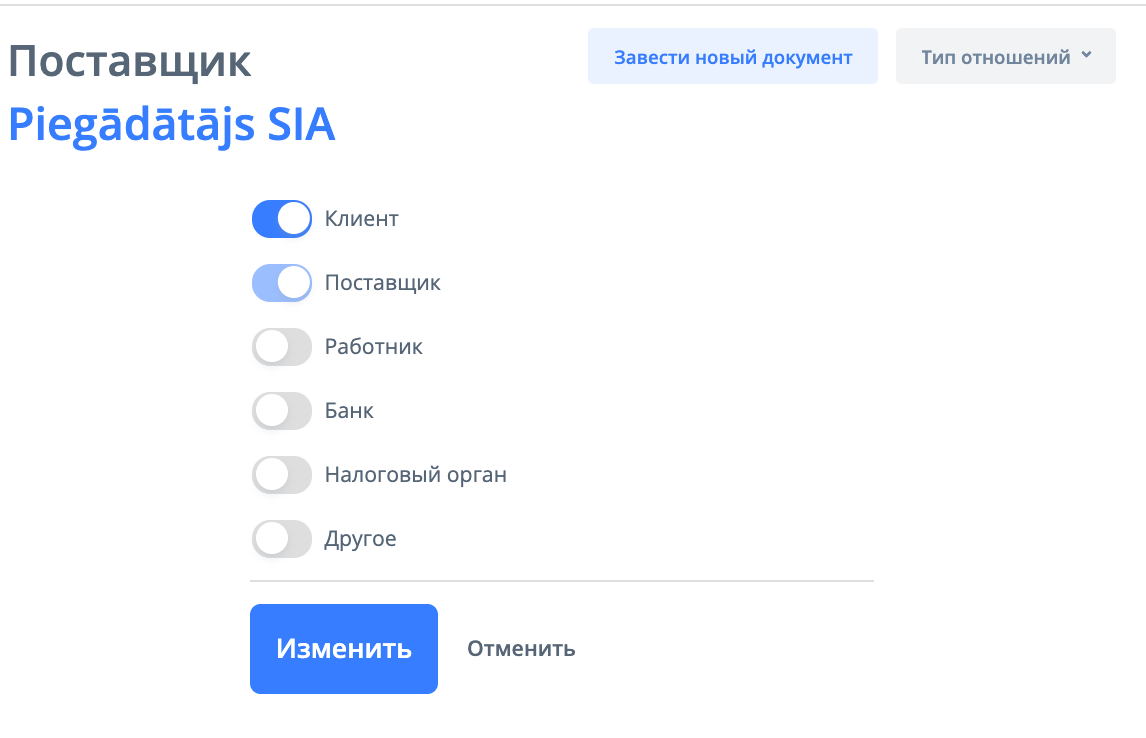1146x738 pixels.
Task: Disable the Поставщик toggle switch
Action: pyautogui.click(x=281, y=283)
